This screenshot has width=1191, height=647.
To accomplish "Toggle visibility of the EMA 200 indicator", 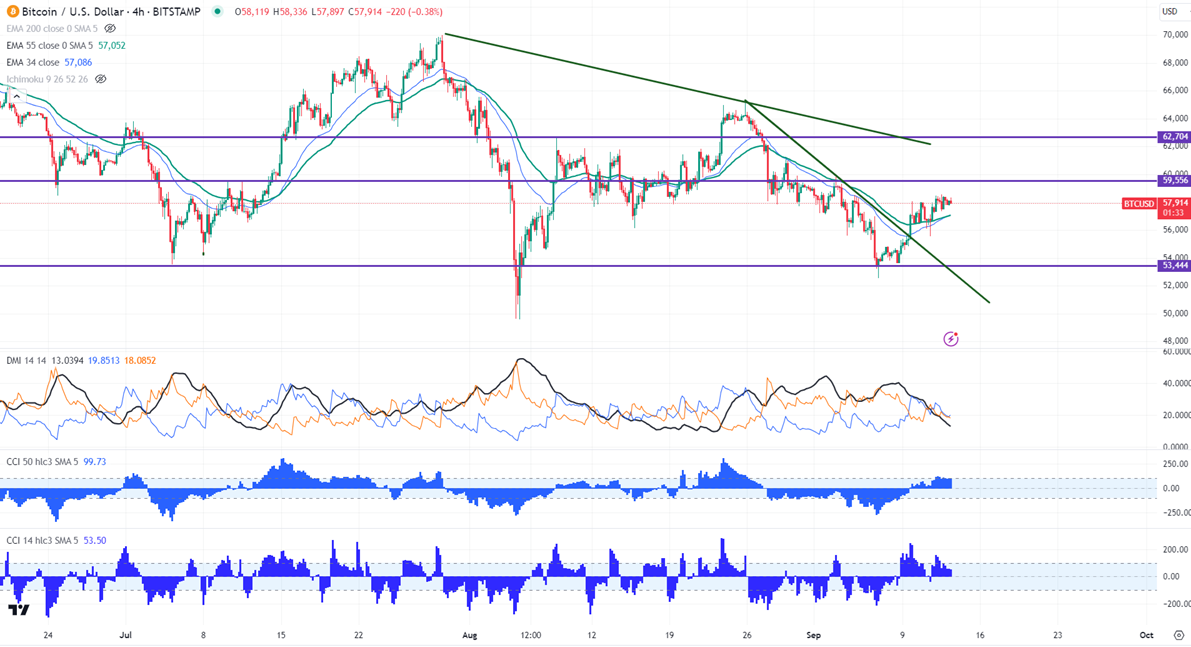I will click(110, 29).
